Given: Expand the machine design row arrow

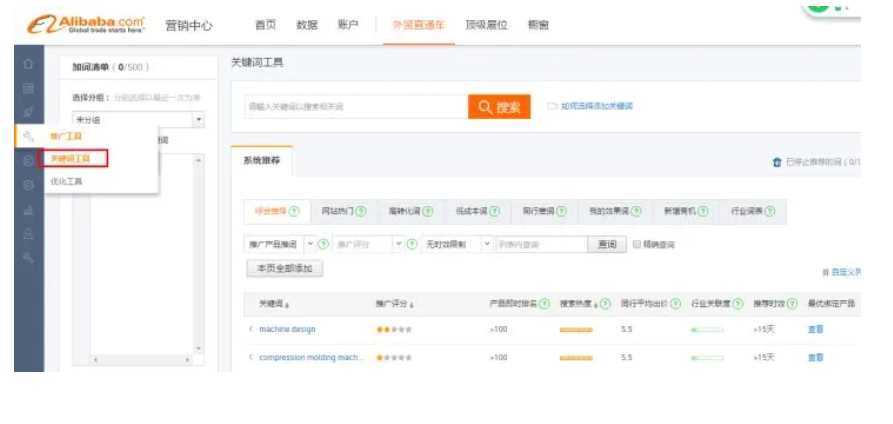Looking at the screenshot, I should (251, 329).
